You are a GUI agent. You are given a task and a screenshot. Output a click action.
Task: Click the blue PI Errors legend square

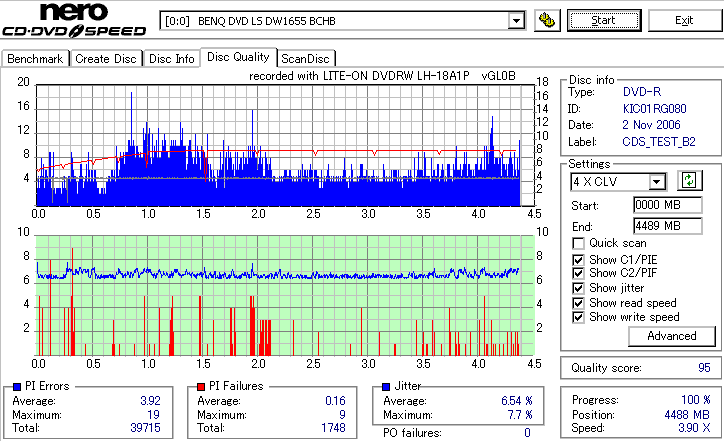(17, 387)
